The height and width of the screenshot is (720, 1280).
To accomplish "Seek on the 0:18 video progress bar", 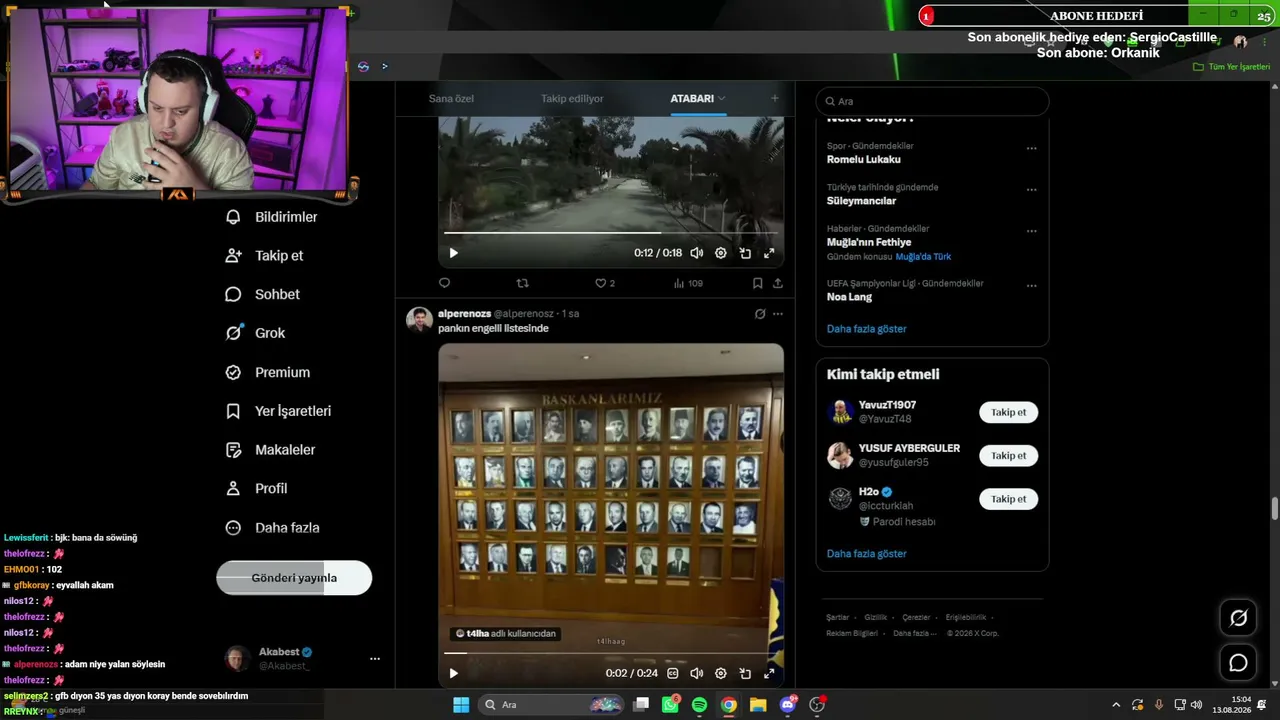I will pos(610,233).
